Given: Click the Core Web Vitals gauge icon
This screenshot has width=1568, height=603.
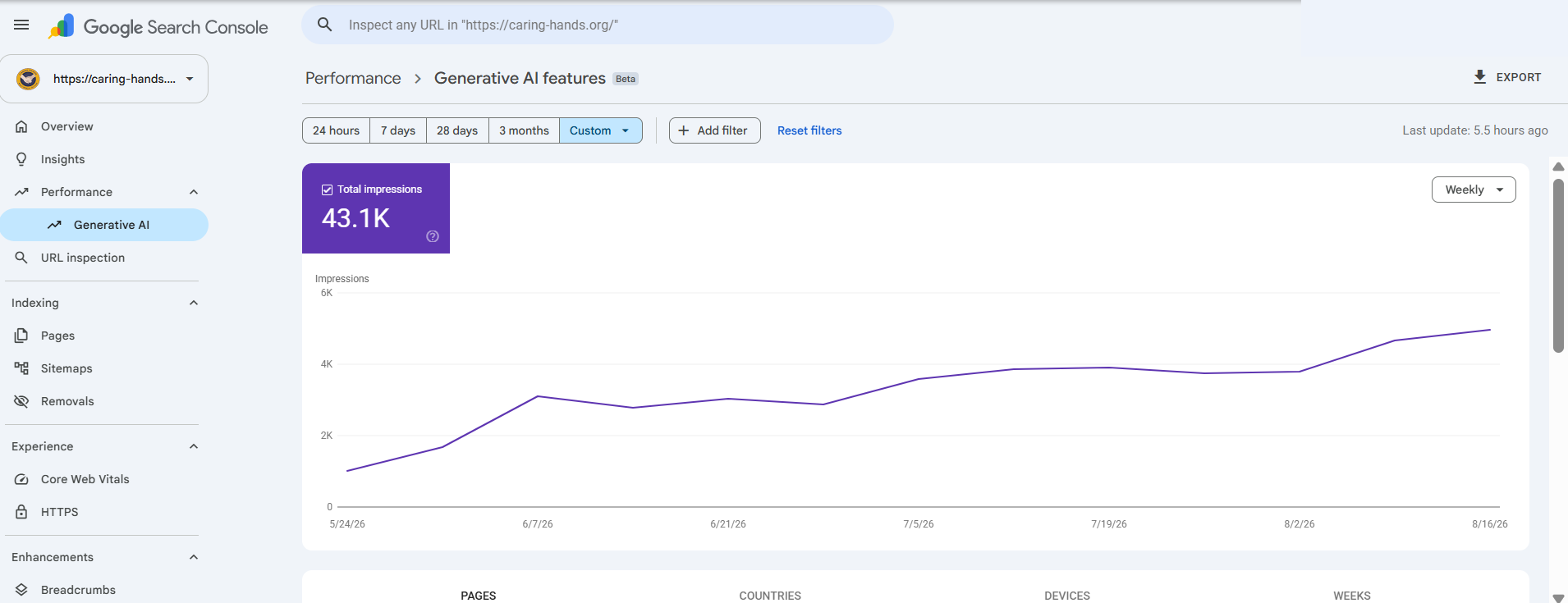Looking at the screenshot, I should coord(22,479).
